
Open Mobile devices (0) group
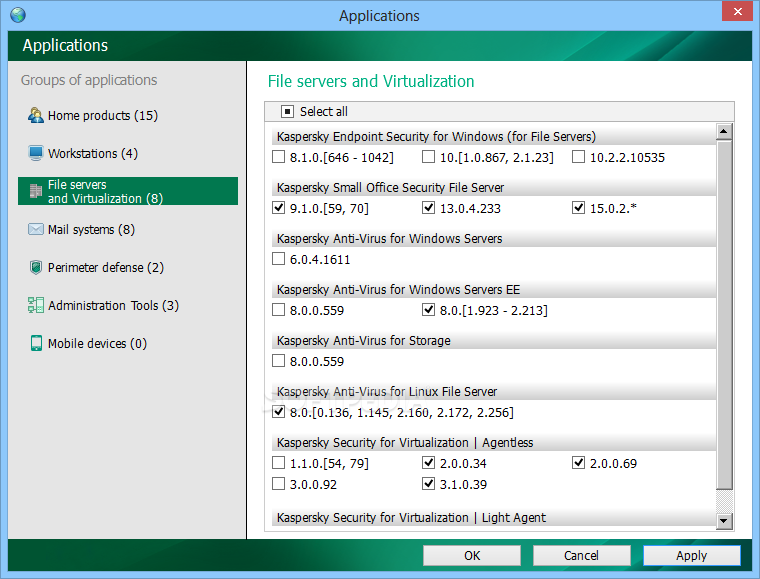[97, 343]
